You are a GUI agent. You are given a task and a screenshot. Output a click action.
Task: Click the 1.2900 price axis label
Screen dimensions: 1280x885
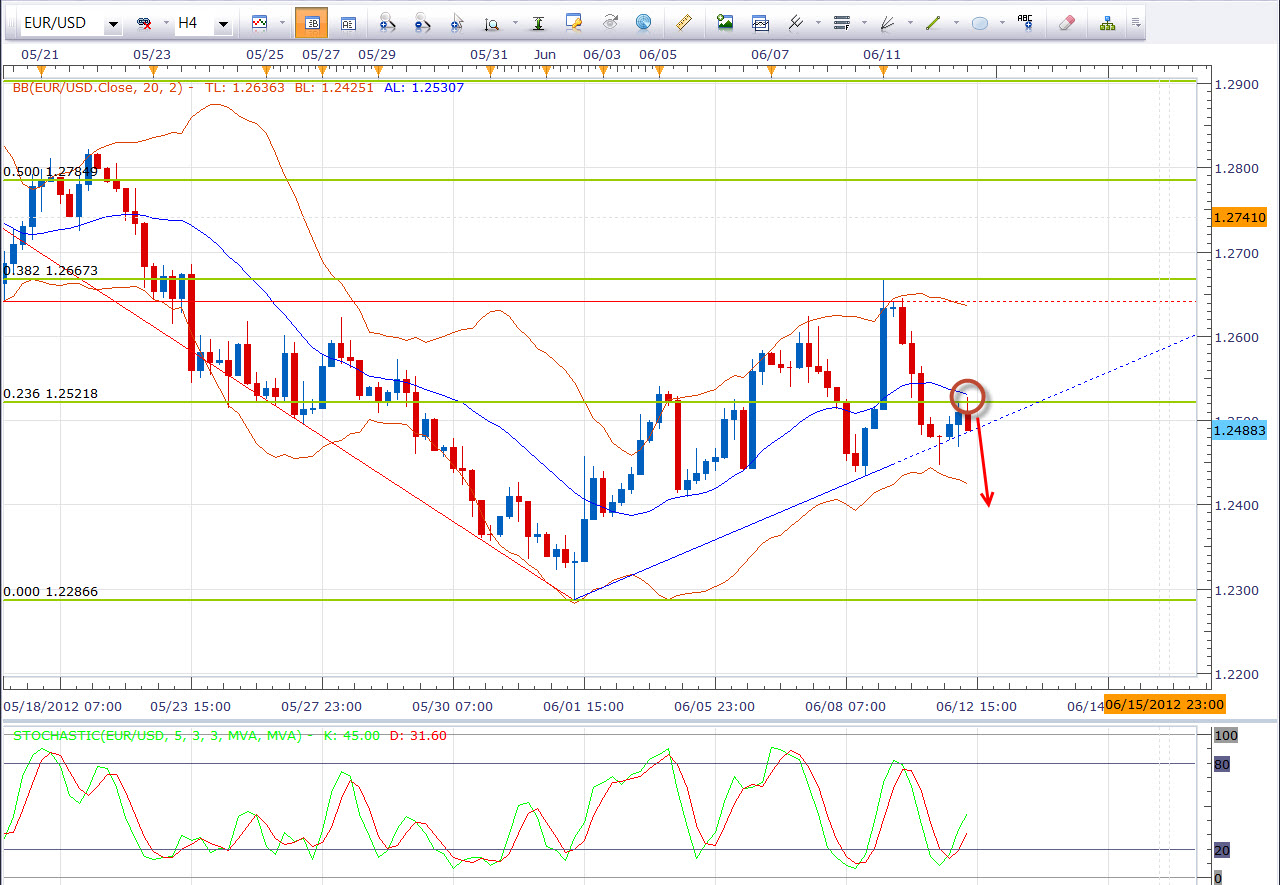[1235, 84]
